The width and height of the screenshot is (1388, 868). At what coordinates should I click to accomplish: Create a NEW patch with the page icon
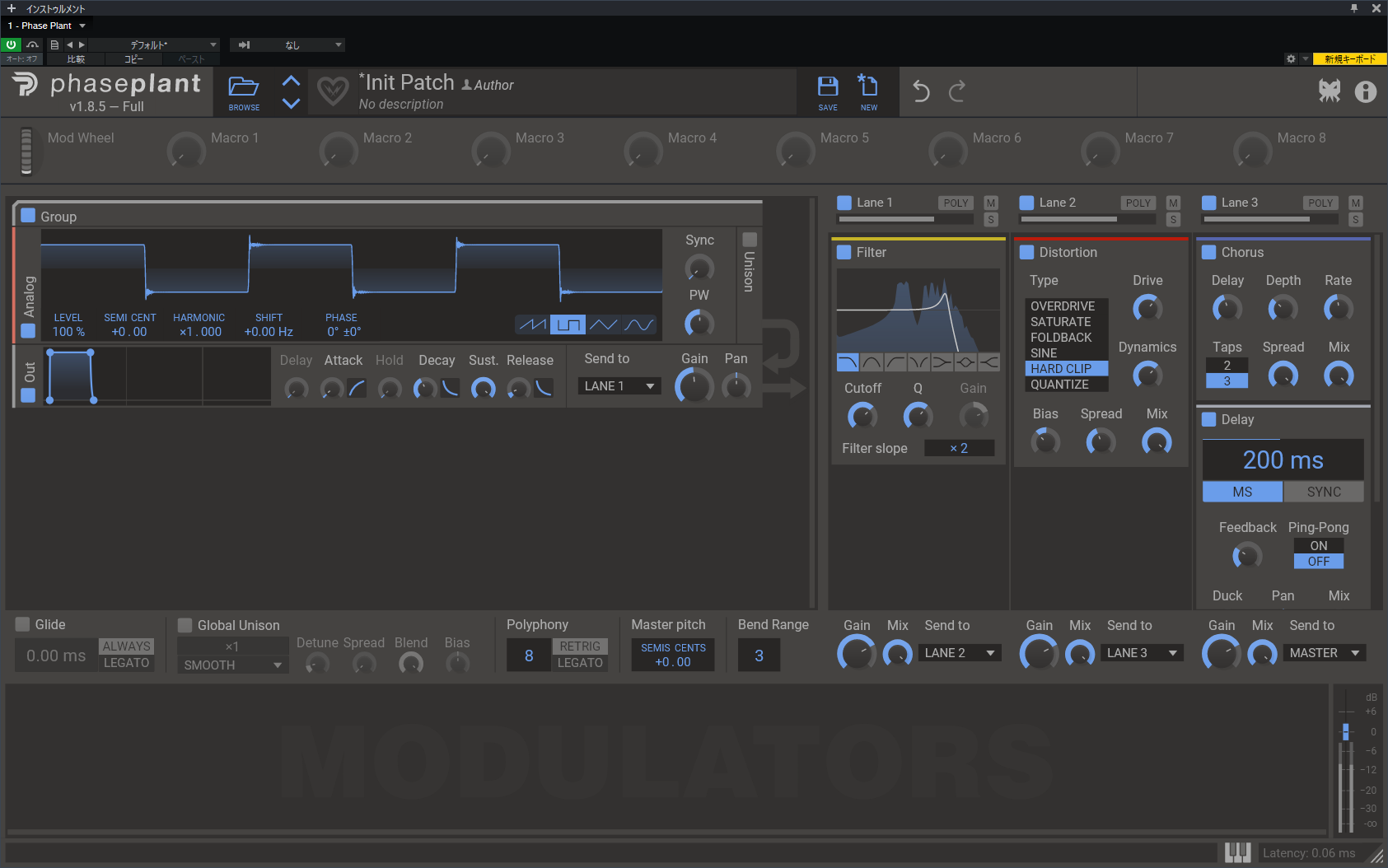tap(868, 85)
